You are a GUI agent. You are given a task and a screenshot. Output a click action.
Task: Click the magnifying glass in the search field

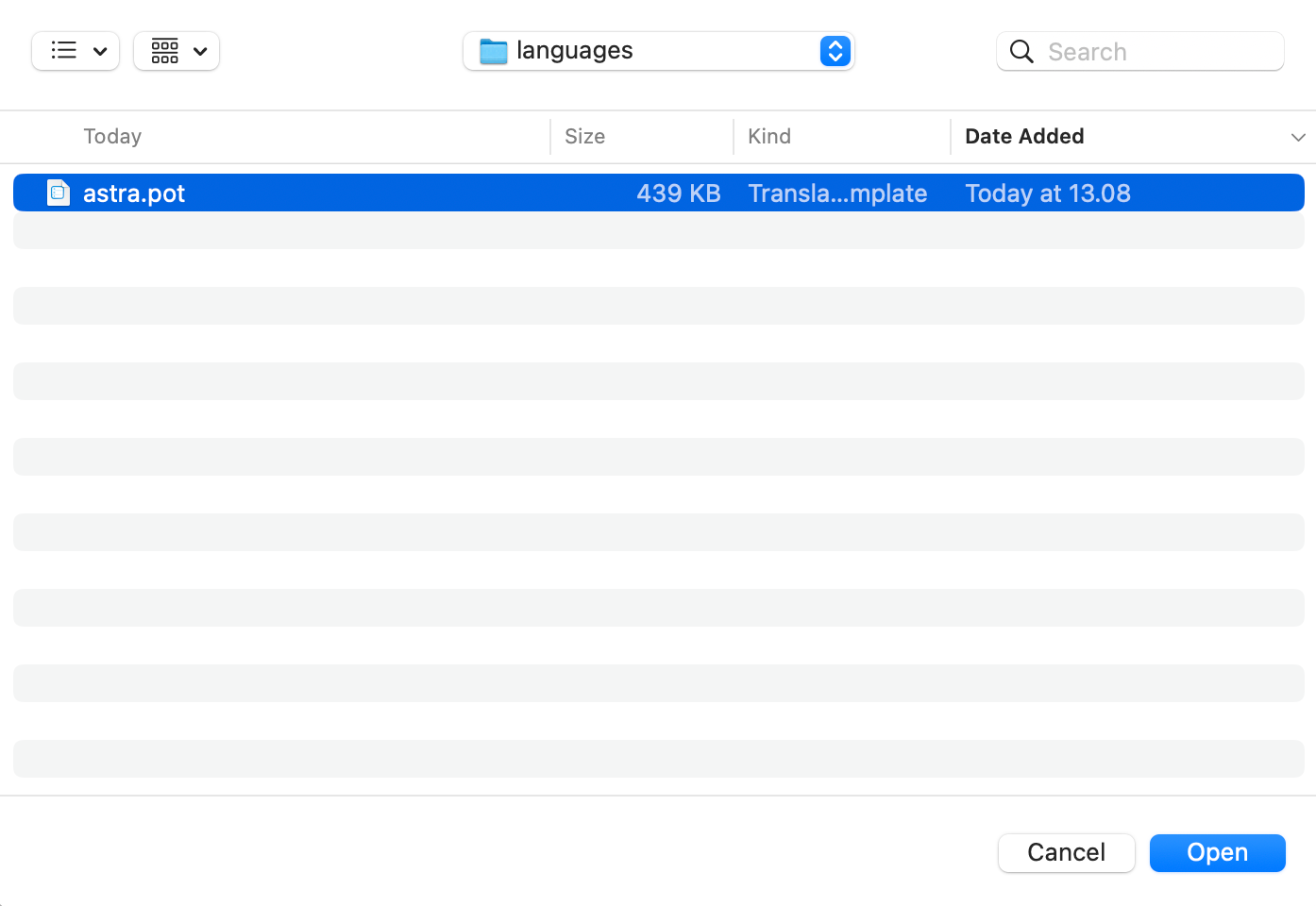(1021, 52)
